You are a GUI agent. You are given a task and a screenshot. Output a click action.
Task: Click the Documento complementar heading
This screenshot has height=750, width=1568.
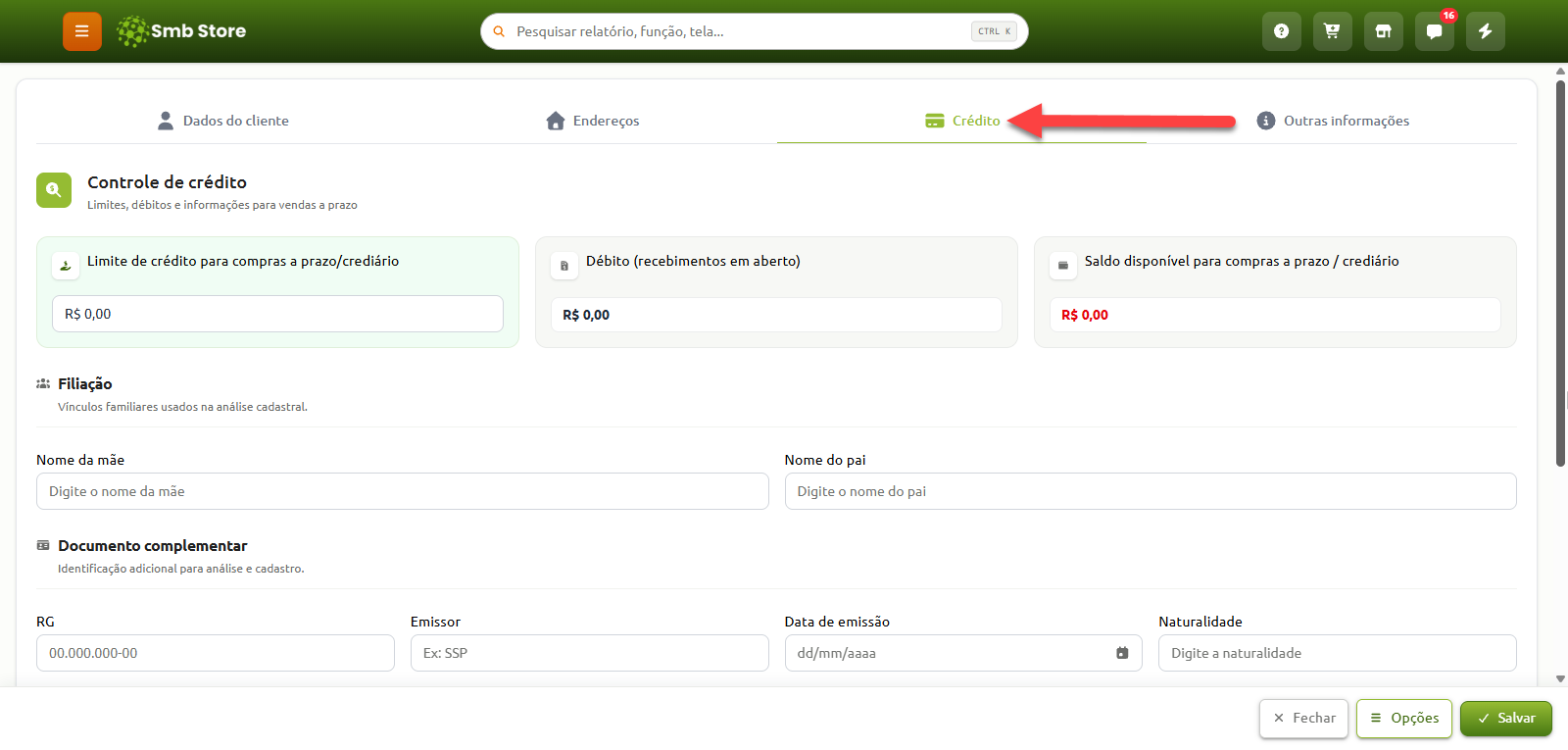153,545
